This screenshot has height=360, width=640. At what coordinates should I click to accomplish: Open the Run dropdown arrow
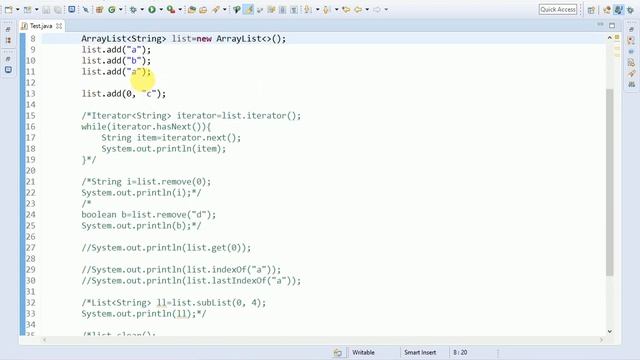(161, 9)
